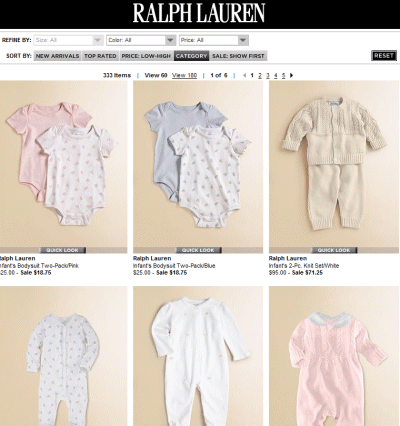Expand the Color: All dropdown
This screenshot has width=400, height=426.
click(x=141, y=40)
